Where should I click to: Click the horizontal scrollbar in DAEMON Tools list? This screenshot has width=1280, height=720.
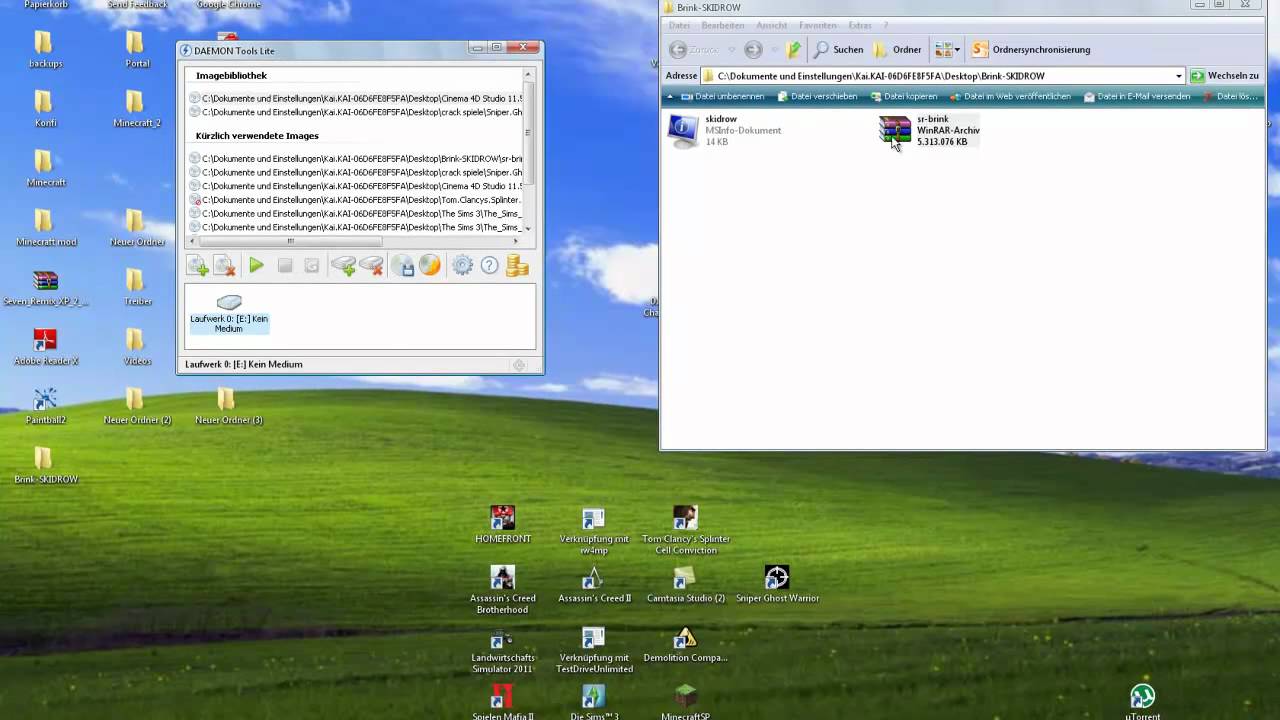356,241
